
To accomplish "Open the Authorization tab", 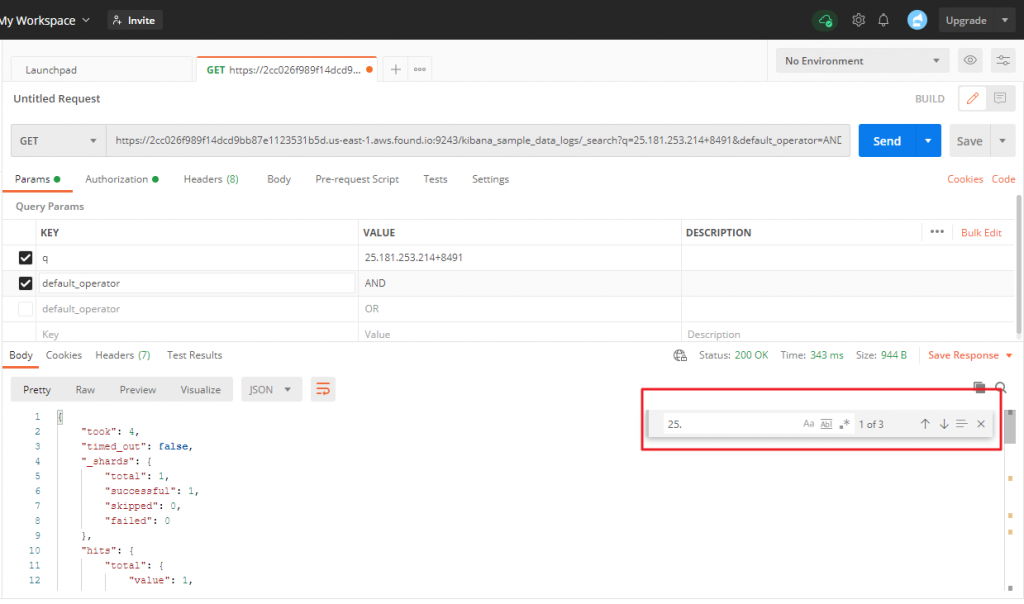I will [121, 179].
